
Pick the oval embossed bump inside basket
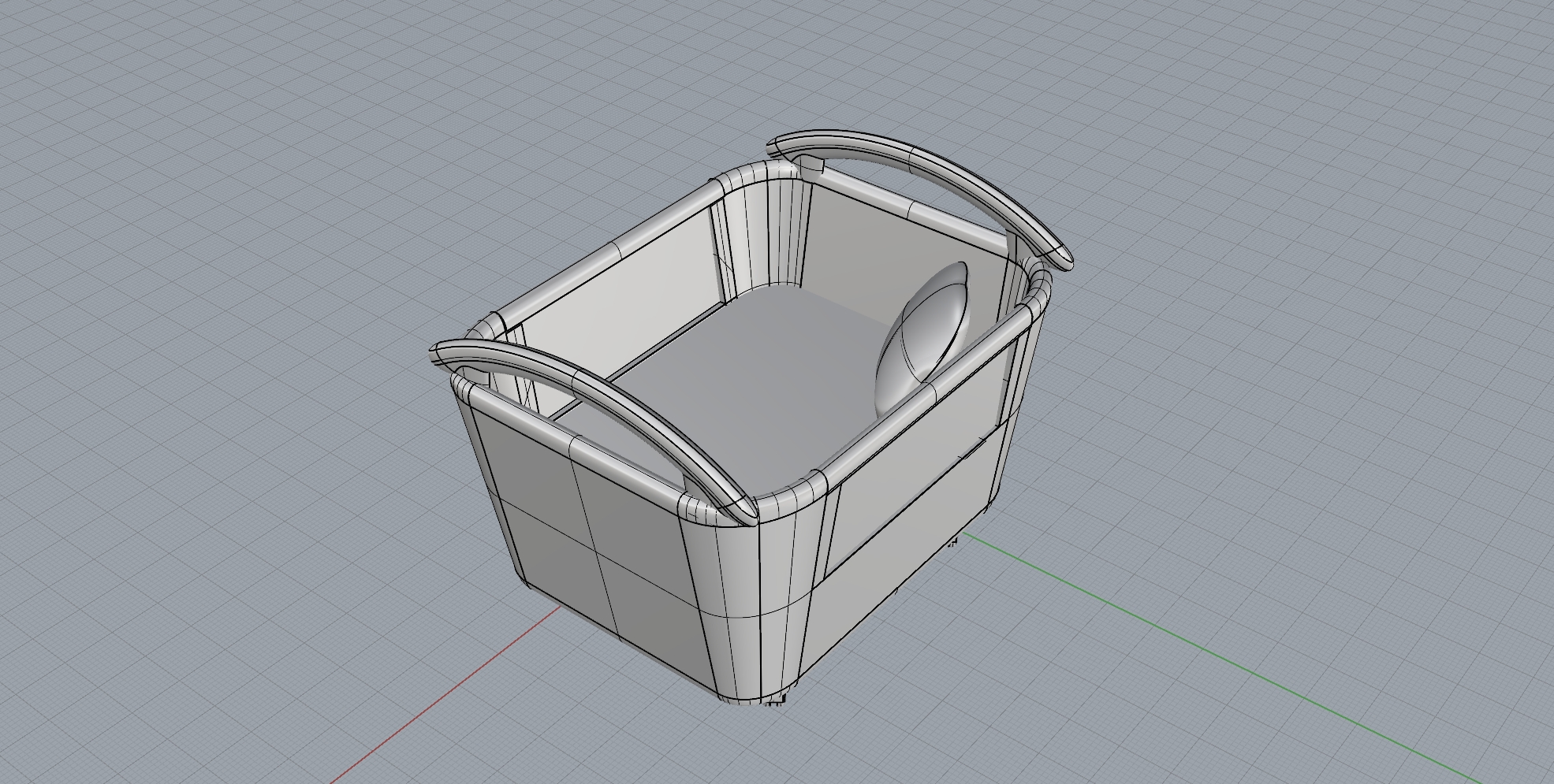922,337
